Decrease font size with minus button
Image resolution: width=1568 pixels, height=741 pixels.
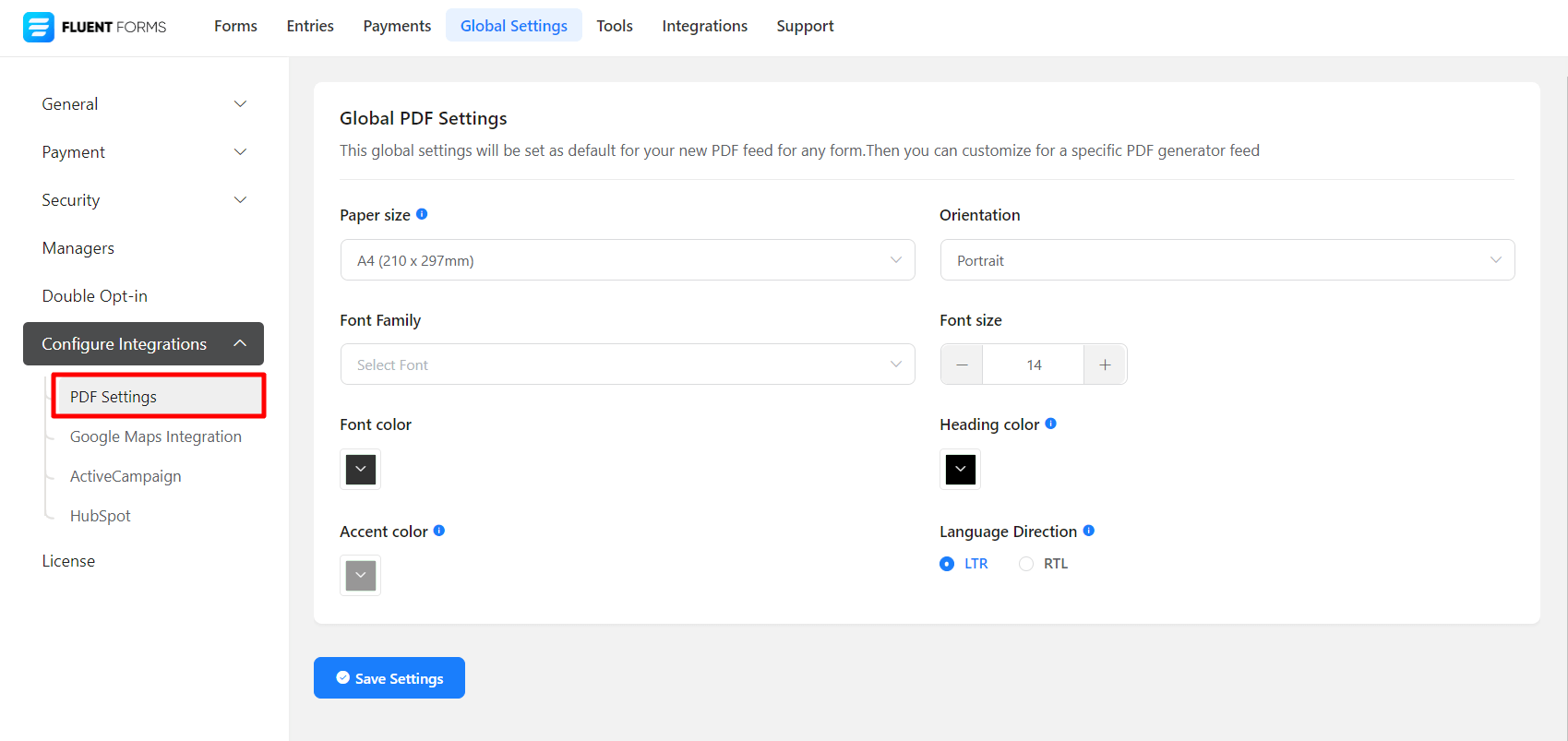click(x=962, y=365)
